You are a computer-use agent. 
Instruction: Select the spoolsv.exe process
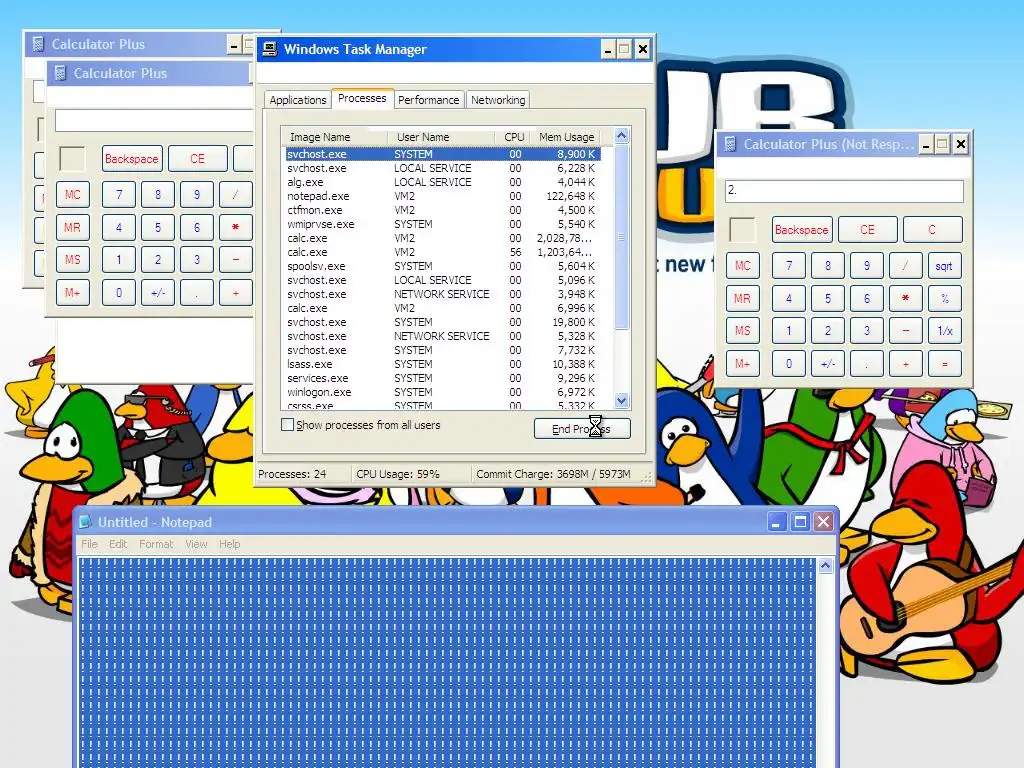[442, 266]
